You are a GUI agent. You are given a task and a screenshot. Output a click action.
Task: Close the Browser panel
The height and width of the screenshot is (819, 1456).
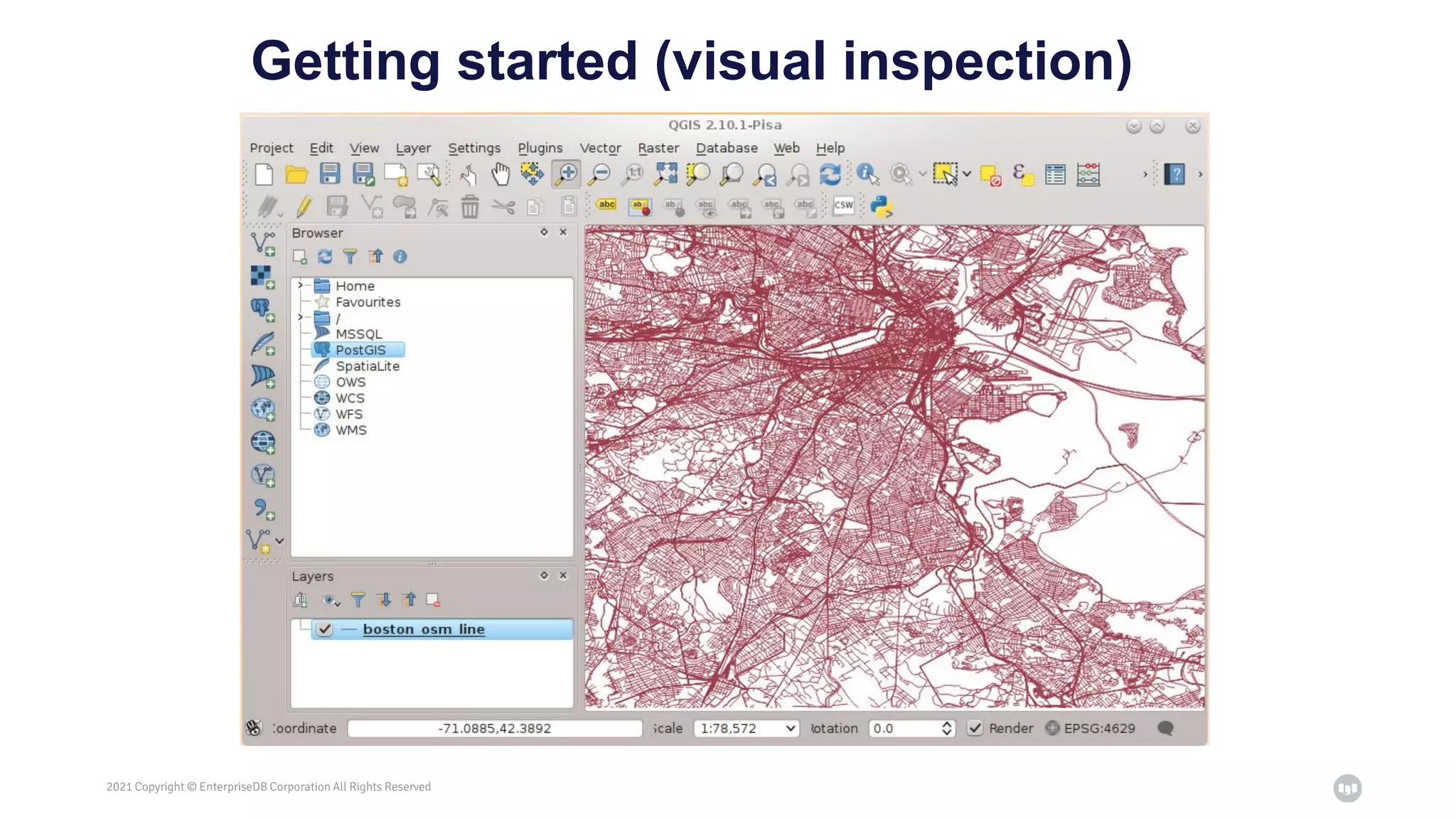click(563, 232)
